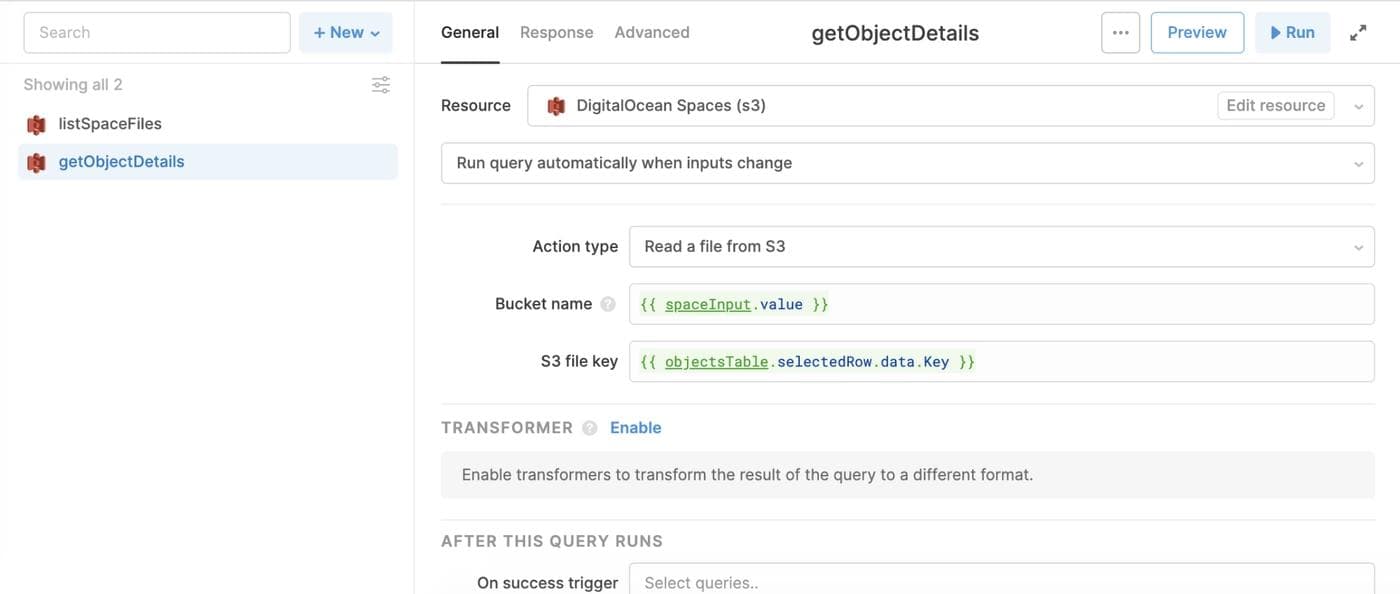Viewport: 1400px width, 594px height.
Task: Click the S3 file key input field
Action: 1001,362
